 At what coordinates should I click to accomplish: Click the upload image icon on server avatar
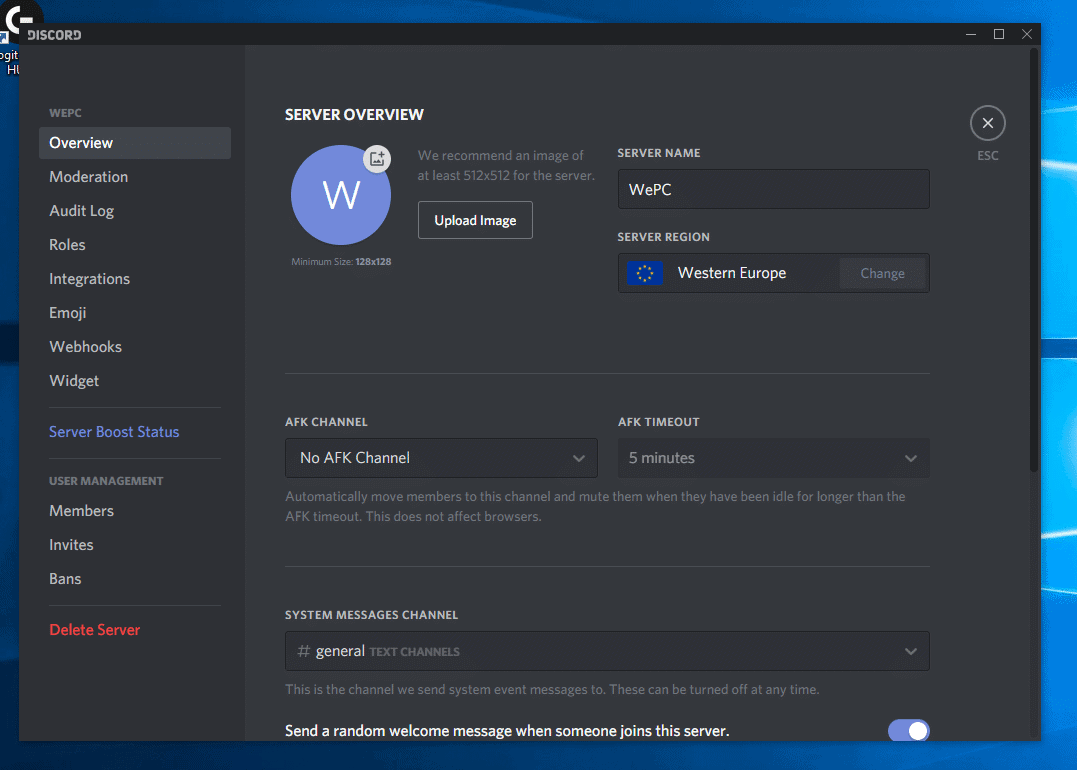pos(377,159)
